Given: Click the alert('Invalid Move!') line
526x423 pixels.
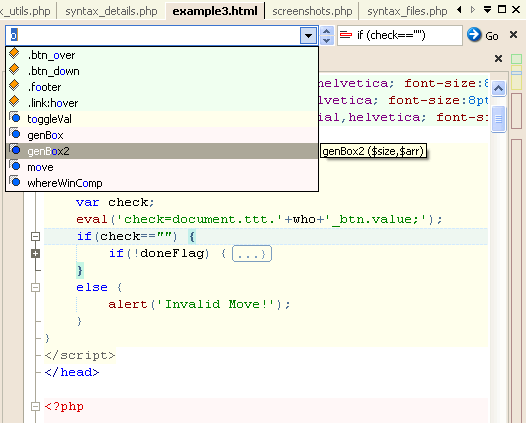Looking at the screenshot, I should coord(199,304).
